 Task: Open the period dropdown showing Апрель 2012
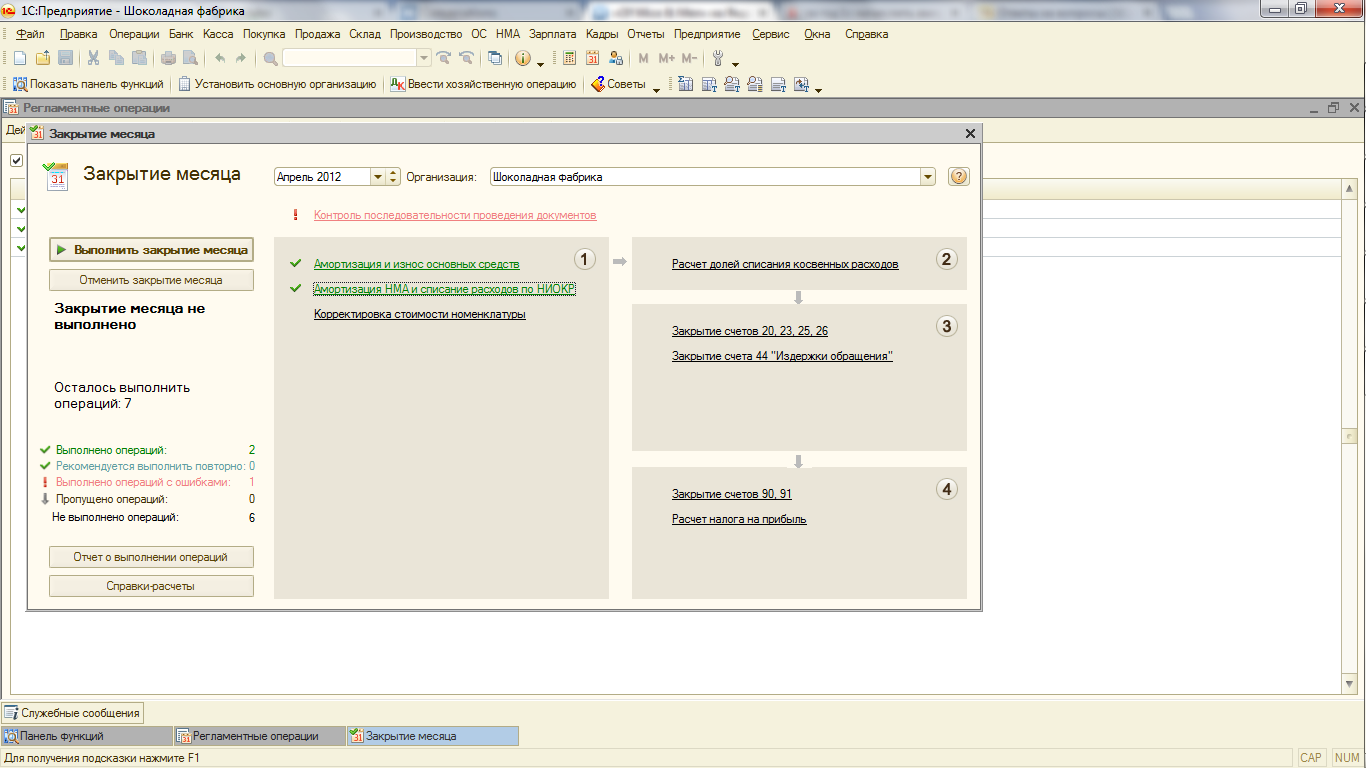tap(378, 177)
